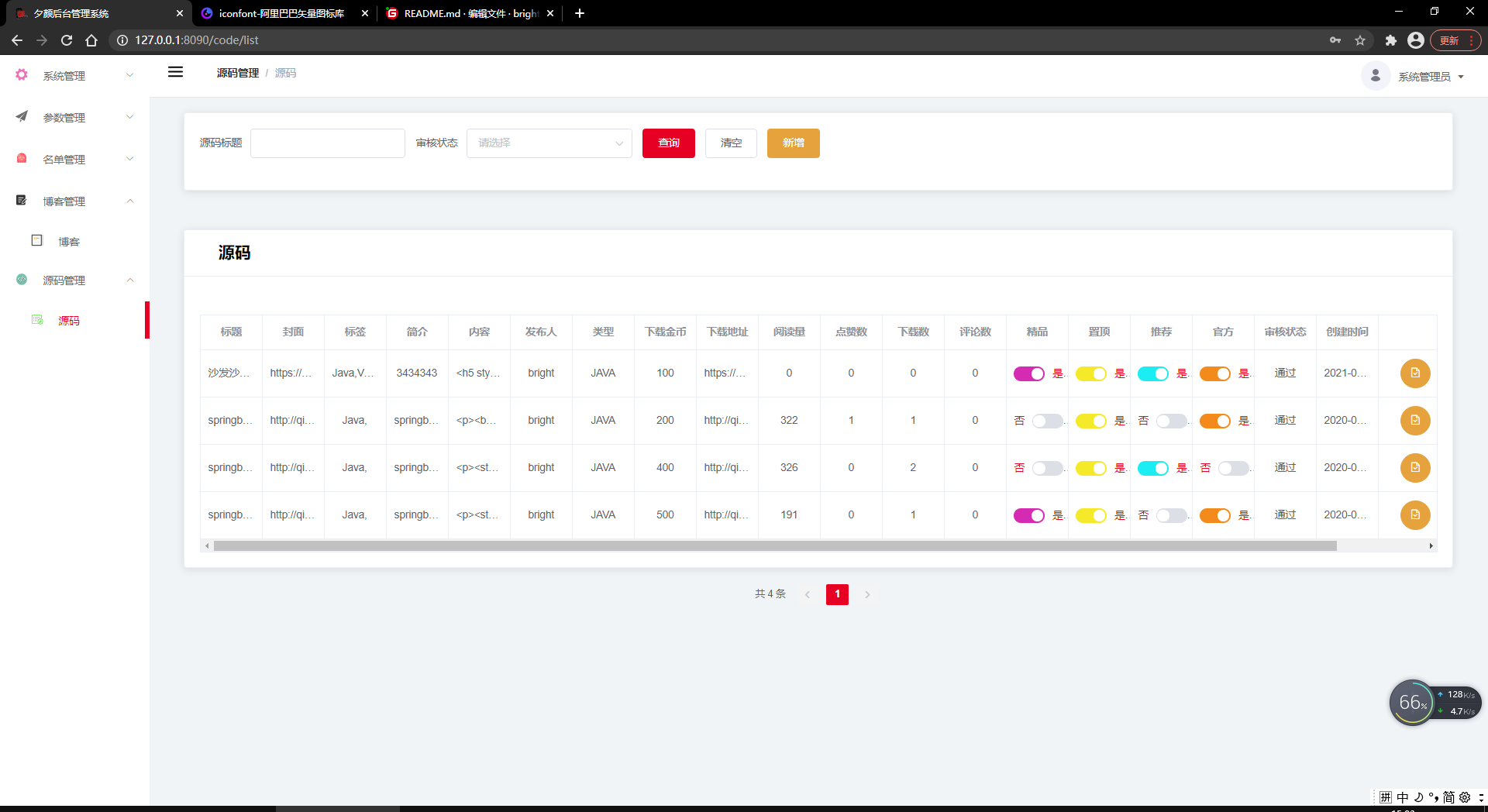Click the table scrollbar left arrow

(x=207, y=546)
